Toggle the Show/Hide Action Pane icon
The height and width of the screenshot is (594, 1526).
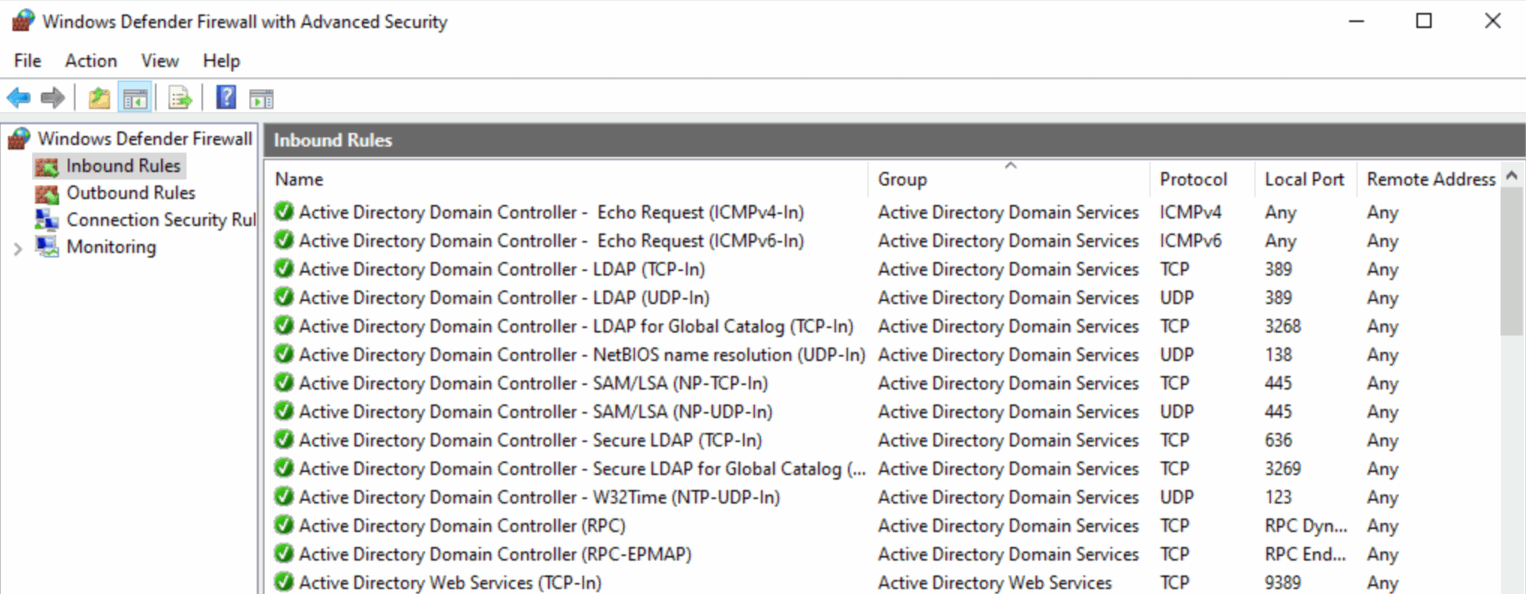(x=261, y=98)
